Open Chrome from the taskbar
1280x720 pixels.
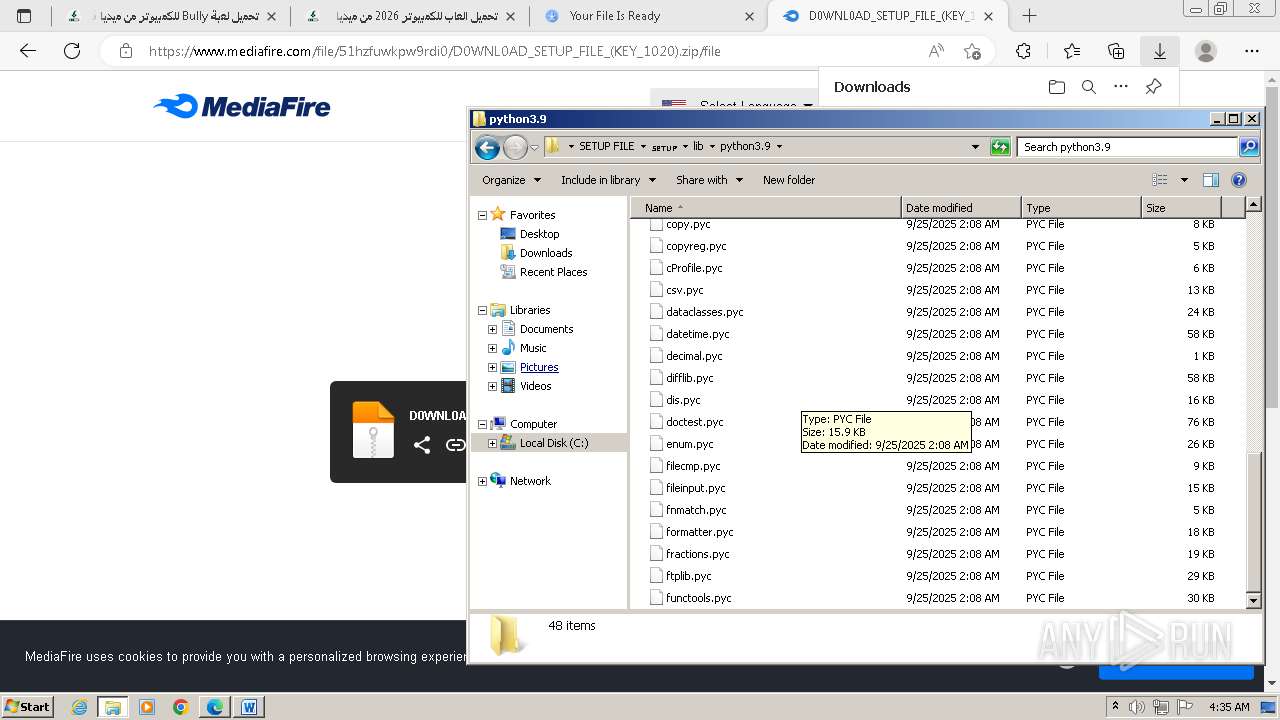coord(181,707)
